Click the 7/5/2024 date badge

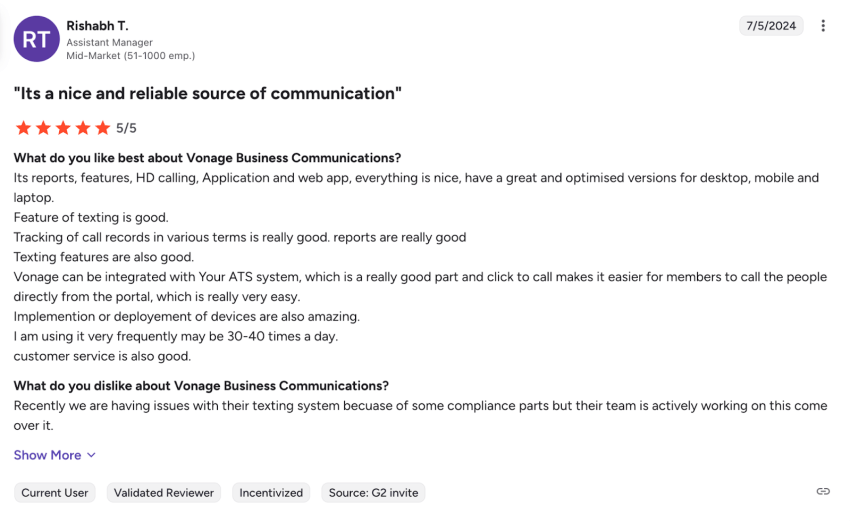click(771, 26)
